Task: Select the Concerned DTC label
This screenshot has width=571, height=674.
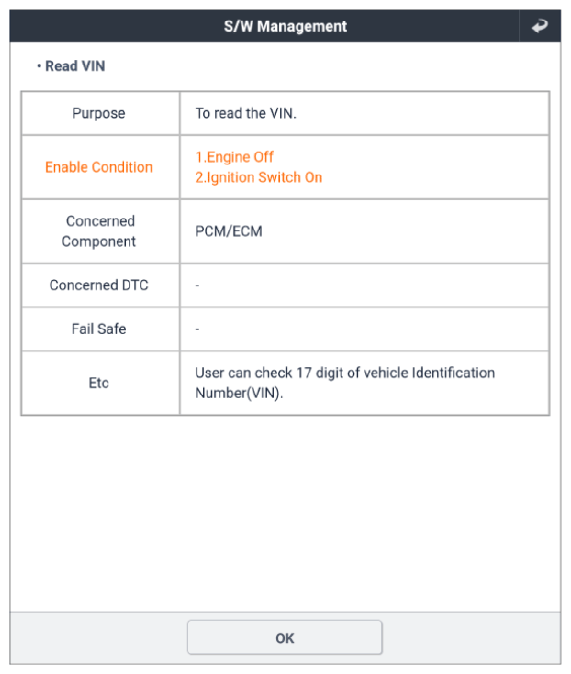Action: coord(99,285)
